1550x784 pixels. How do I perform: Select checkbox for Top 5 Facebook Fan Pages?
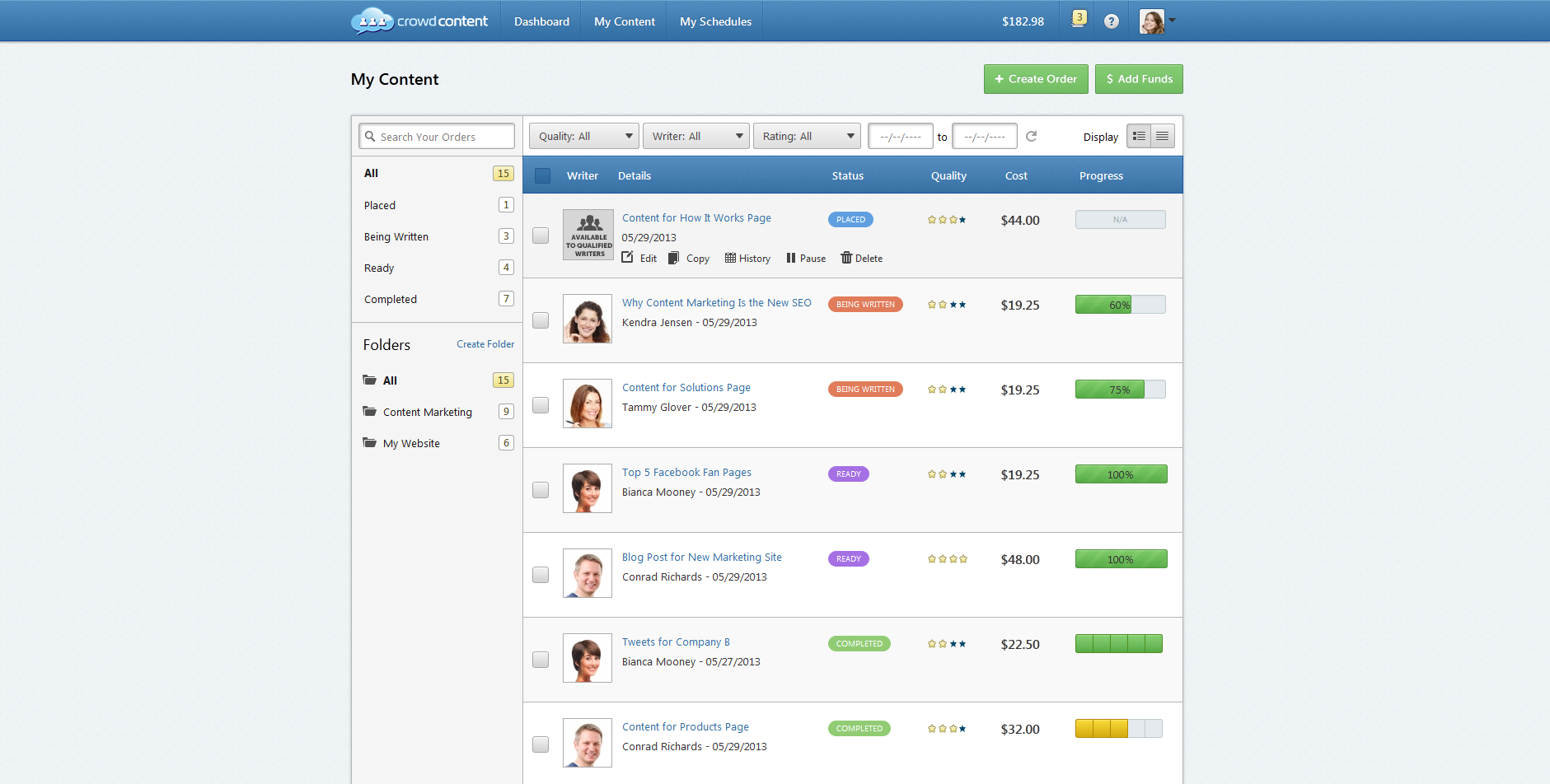tap(541, 490)
